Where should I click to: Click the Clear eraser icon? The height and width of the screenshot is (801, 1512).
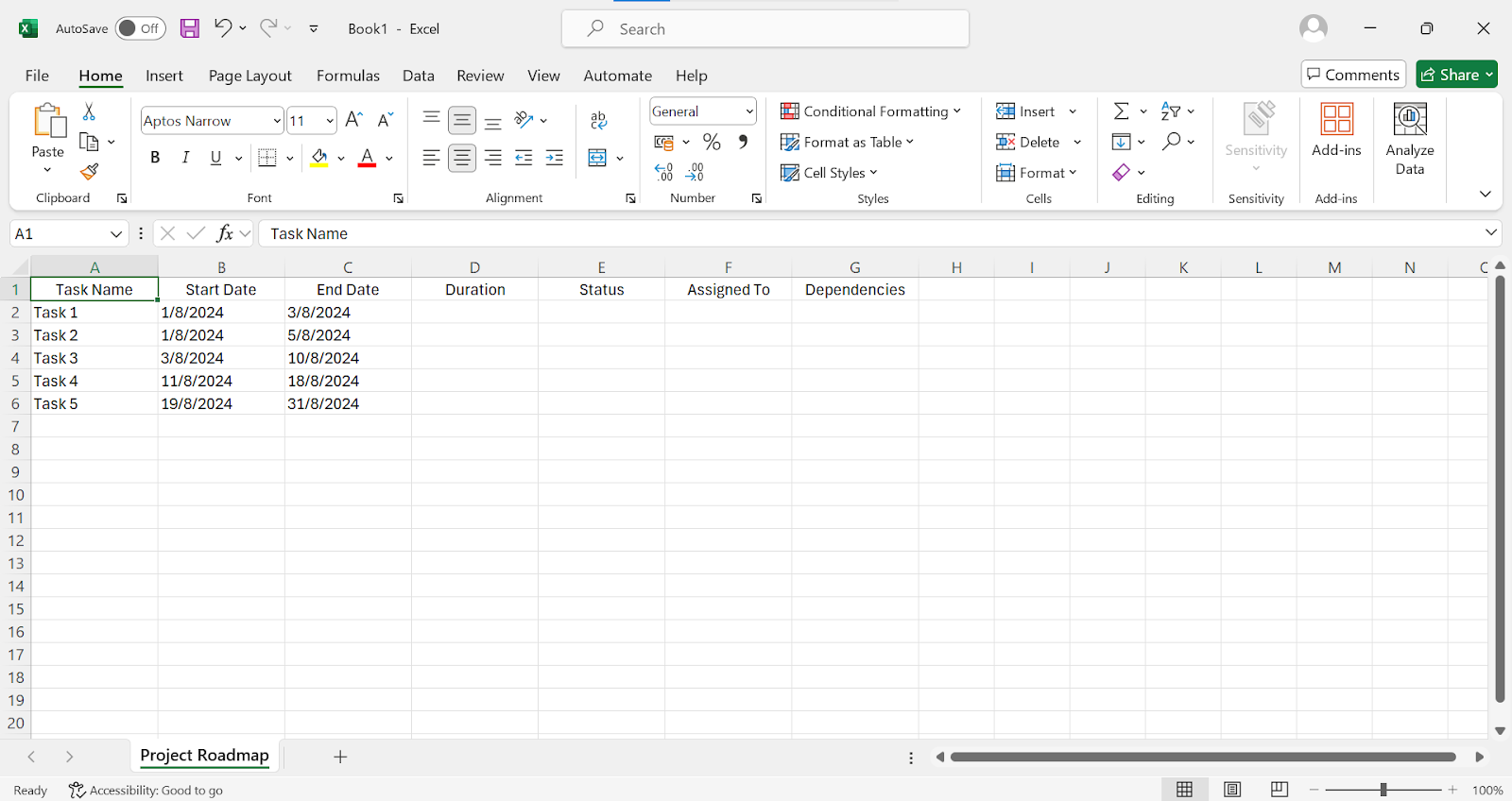pyautogui.click(x=1121, y=172)
